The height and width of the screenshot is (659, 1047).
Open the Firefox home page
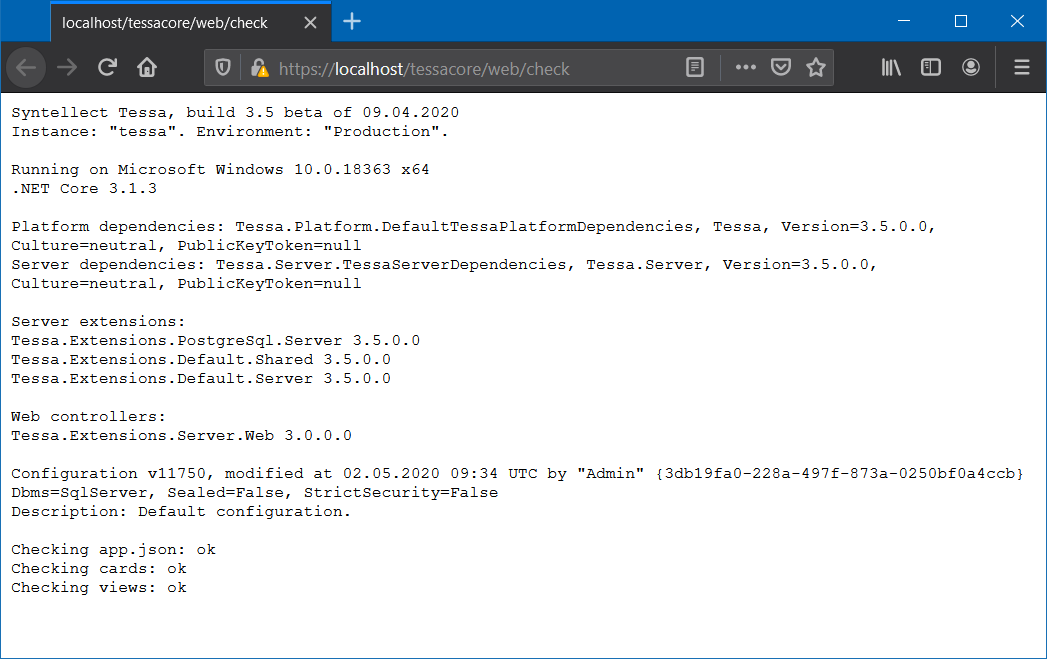(x=147, y=68)
